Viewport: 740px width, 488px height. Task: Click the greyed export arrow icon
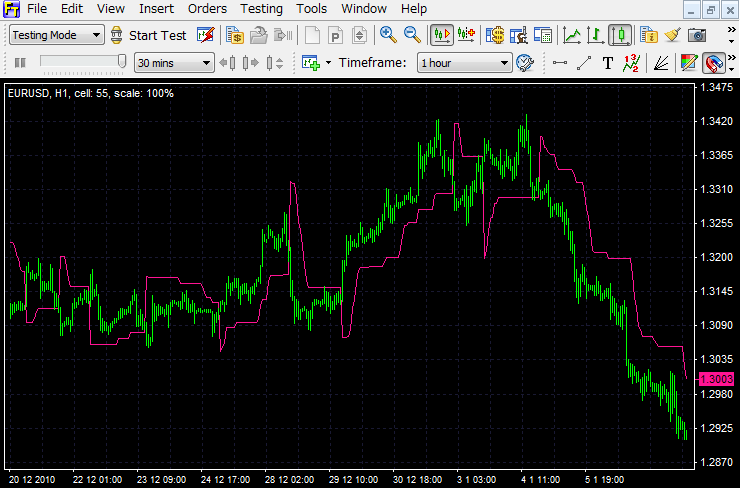click(283, 35)
